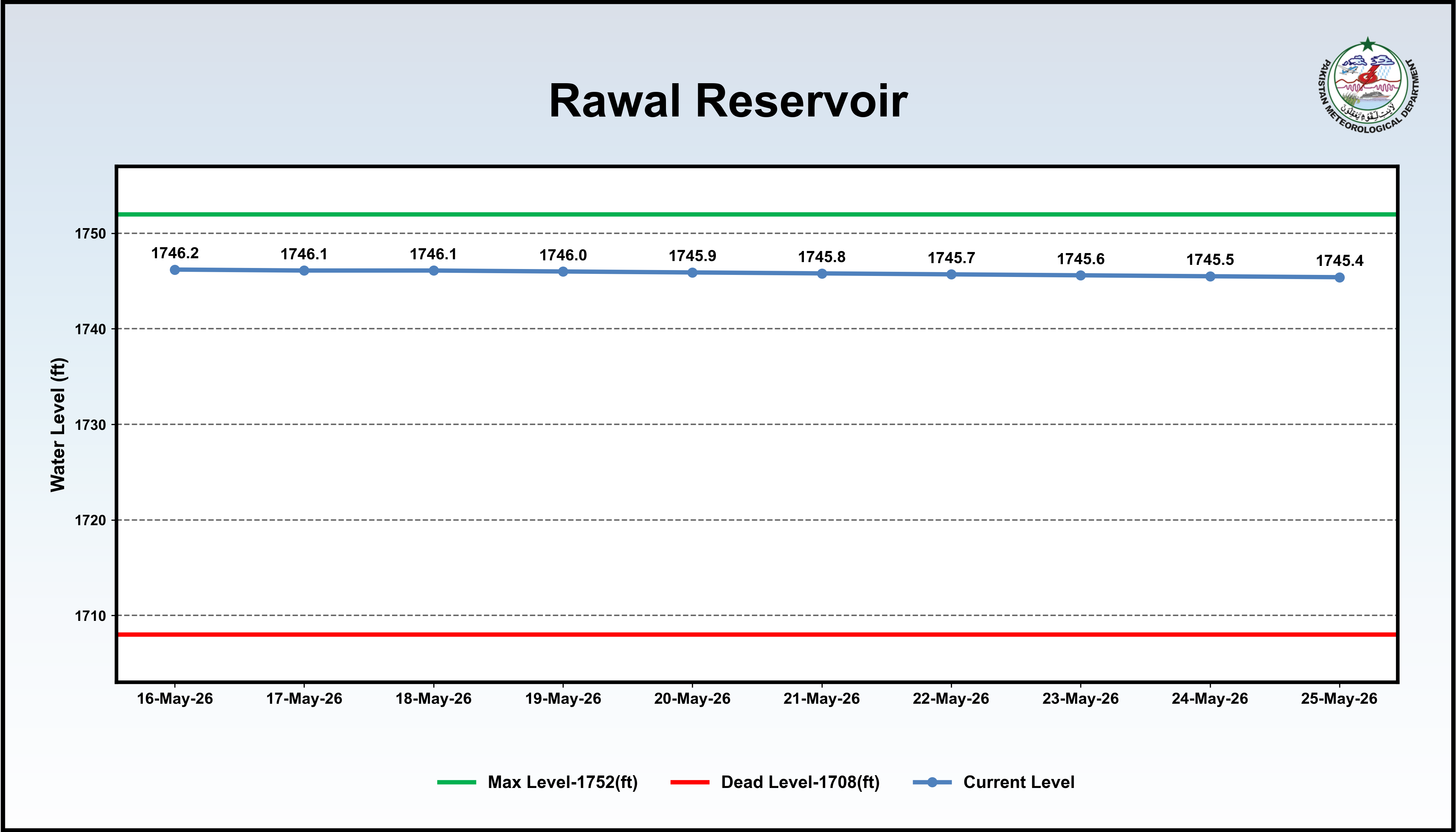Viewport: 1456px width, 832px height.
Task: Select the 25-May-26 data point marker
Action: coord(1340,278)
